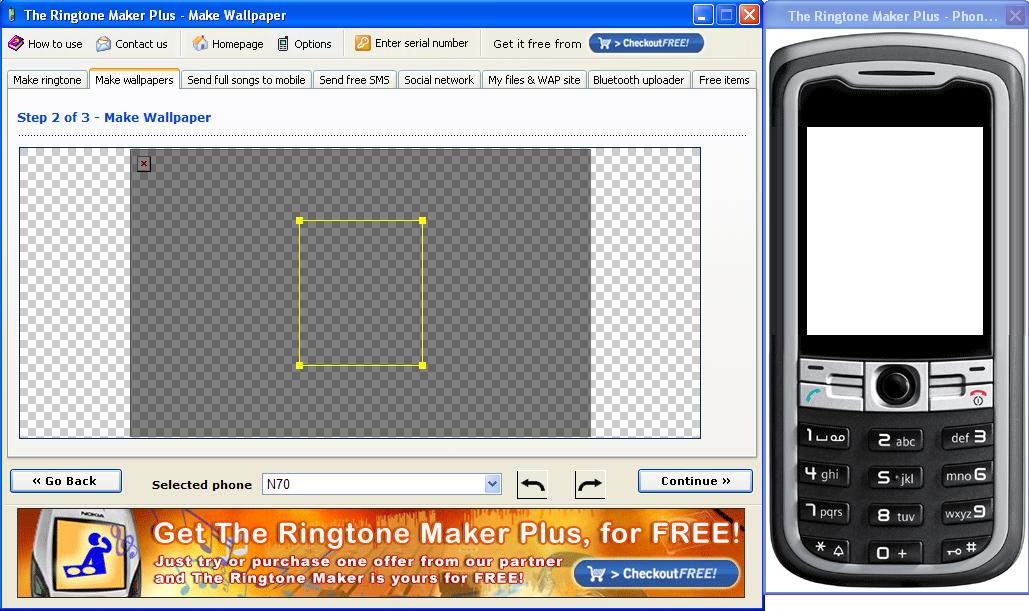Close the Ringtone Maker Plus main window

749,14
